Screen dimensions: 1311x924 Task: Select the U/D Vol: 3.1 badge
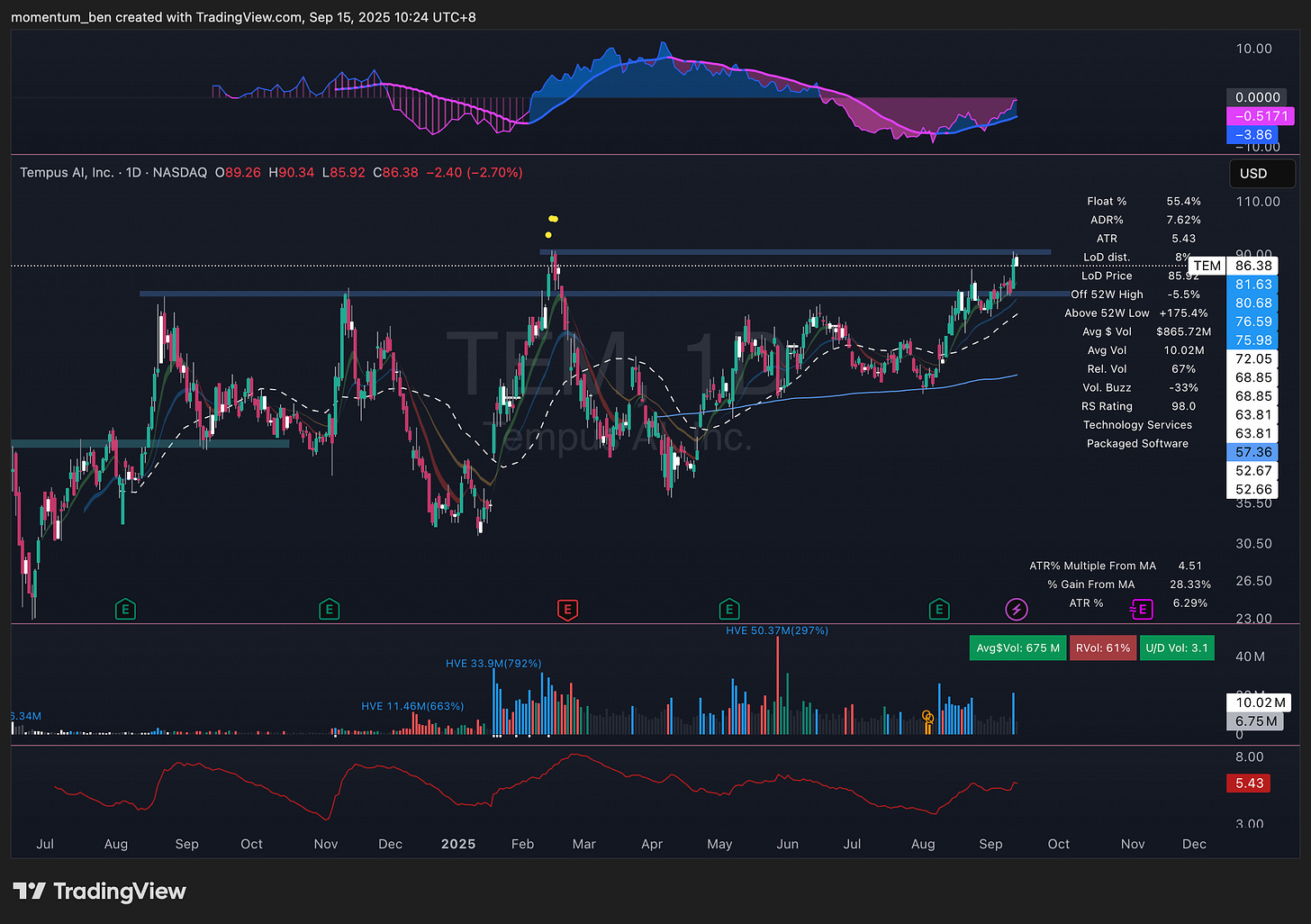(1177, 648)
